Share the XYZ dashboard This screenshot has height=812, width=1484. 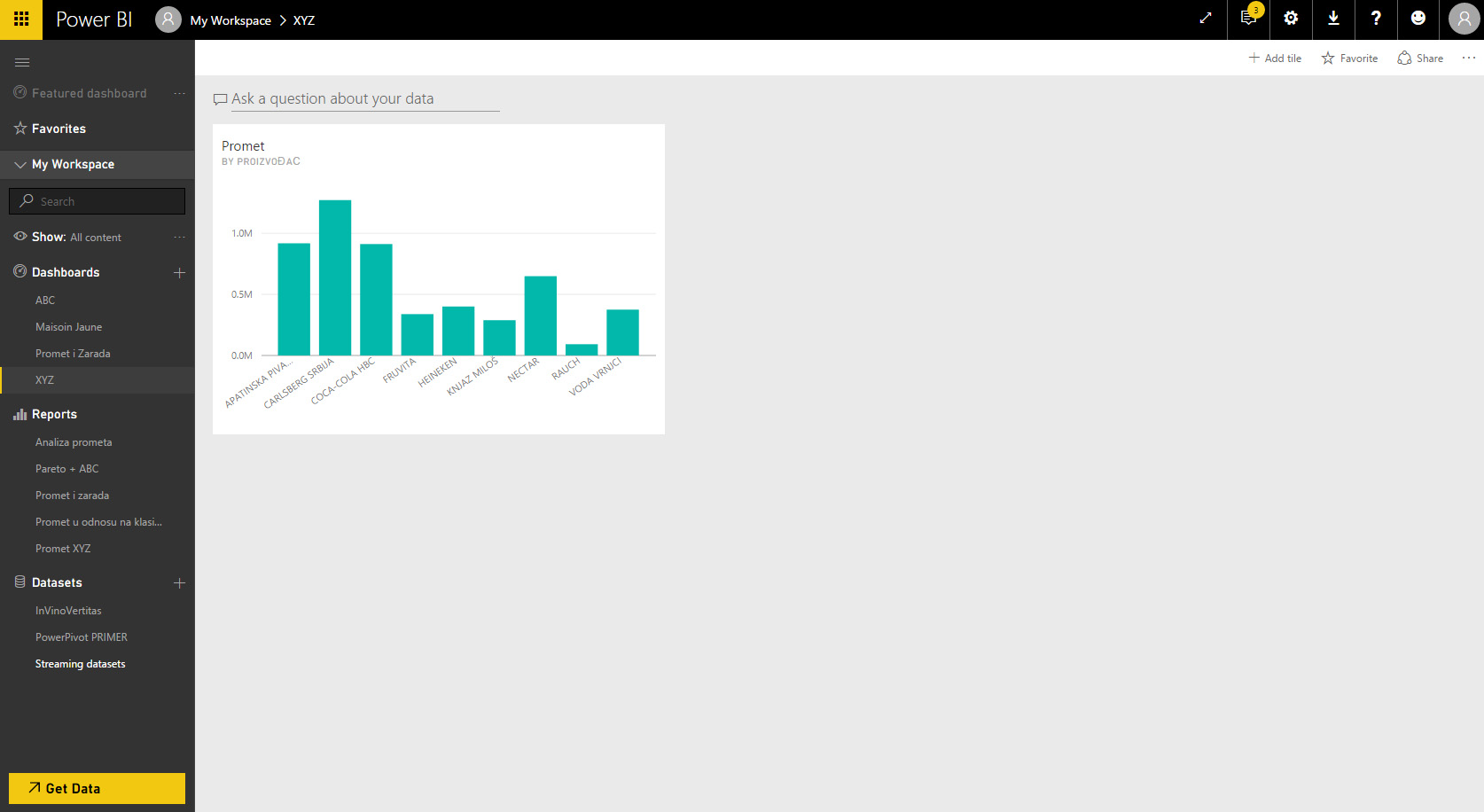pos(1420,59)
